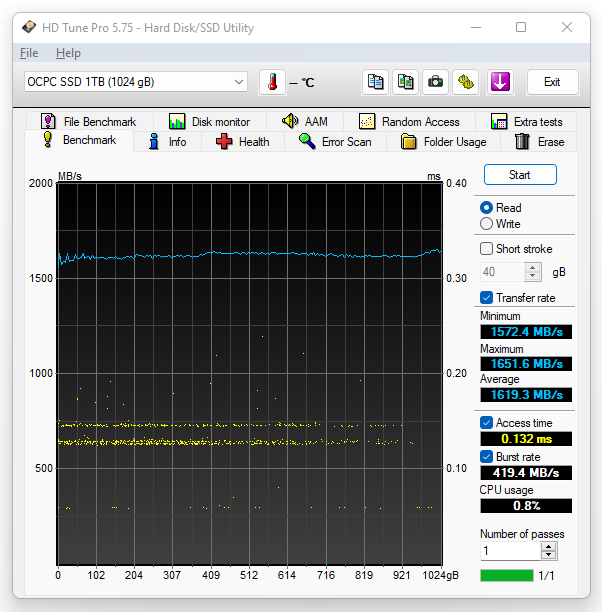
Task: Enable the Short stroke checkbox
Action: 486,249
